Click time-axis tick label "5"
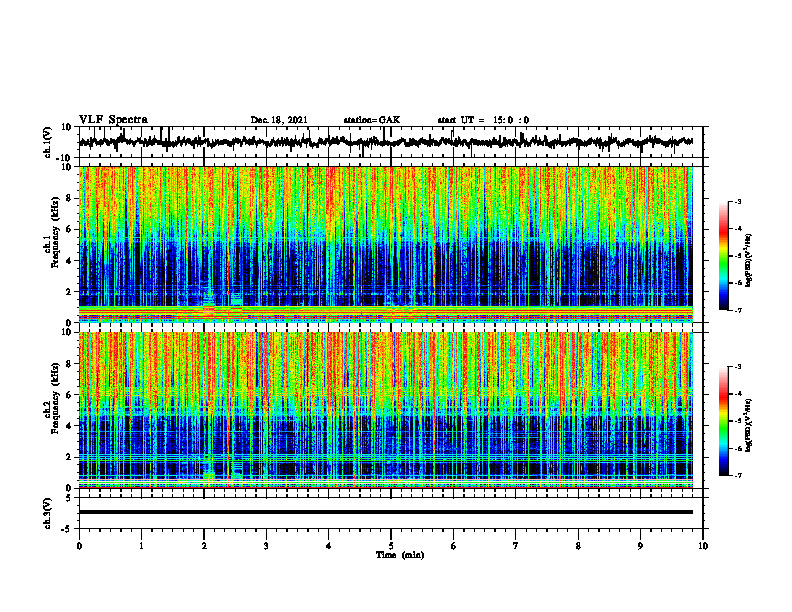Image resolution: width=792 pixels, height=612 pixels. click(x=391, y=546)
